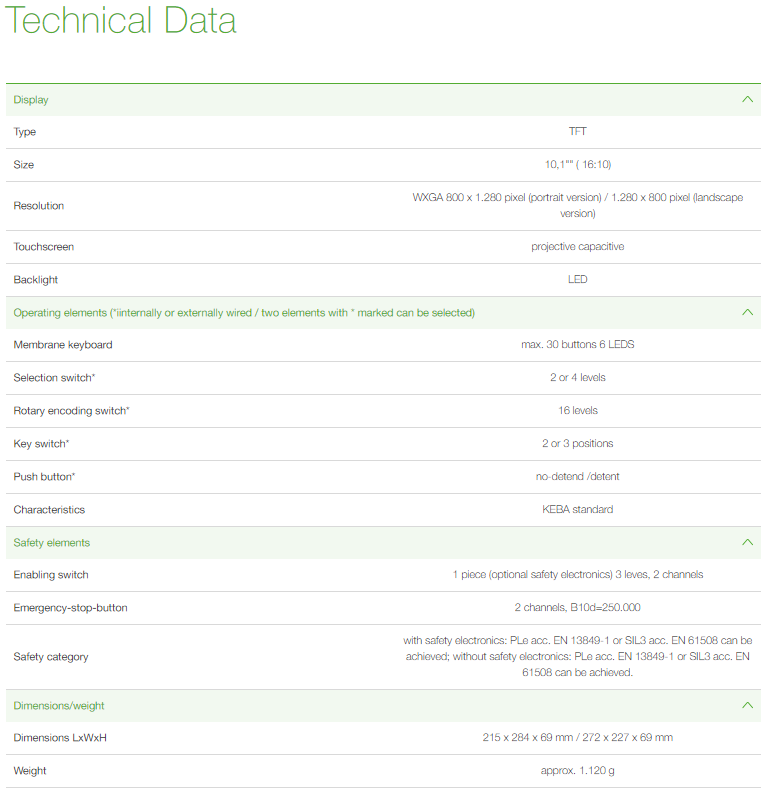The width and height of the screenshot is (769, 794).
Task: Collapse the Operating elements chevron arrow
Action: click(x=747, y=313)
